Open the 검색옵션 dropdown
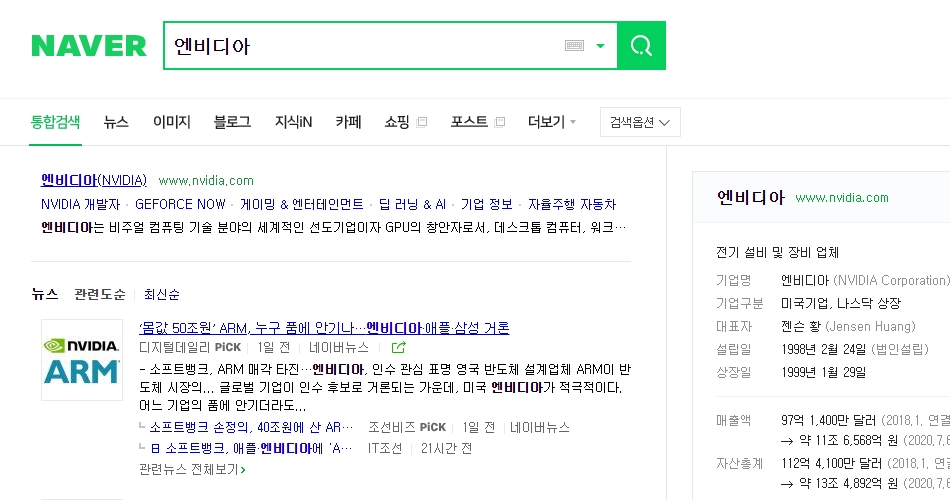950x500 pixels. [x=640, y=122]
